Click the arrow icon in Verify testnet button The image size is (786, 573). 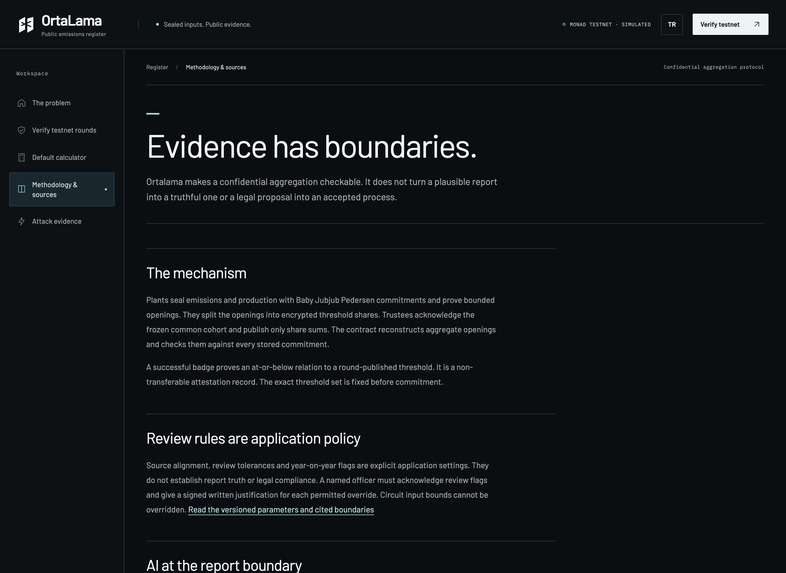coord(756,24)
